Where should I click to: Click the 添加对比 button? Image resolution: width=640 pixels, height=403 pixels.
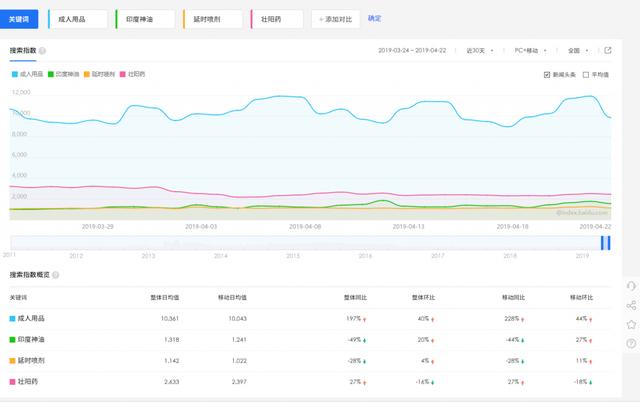(335, 19)
